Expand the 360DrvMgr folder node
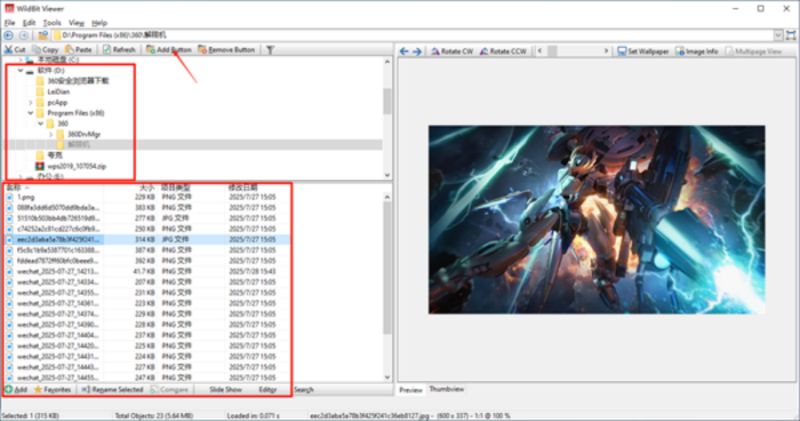Viewport: 800px width, 421px height. pos(51,134)
